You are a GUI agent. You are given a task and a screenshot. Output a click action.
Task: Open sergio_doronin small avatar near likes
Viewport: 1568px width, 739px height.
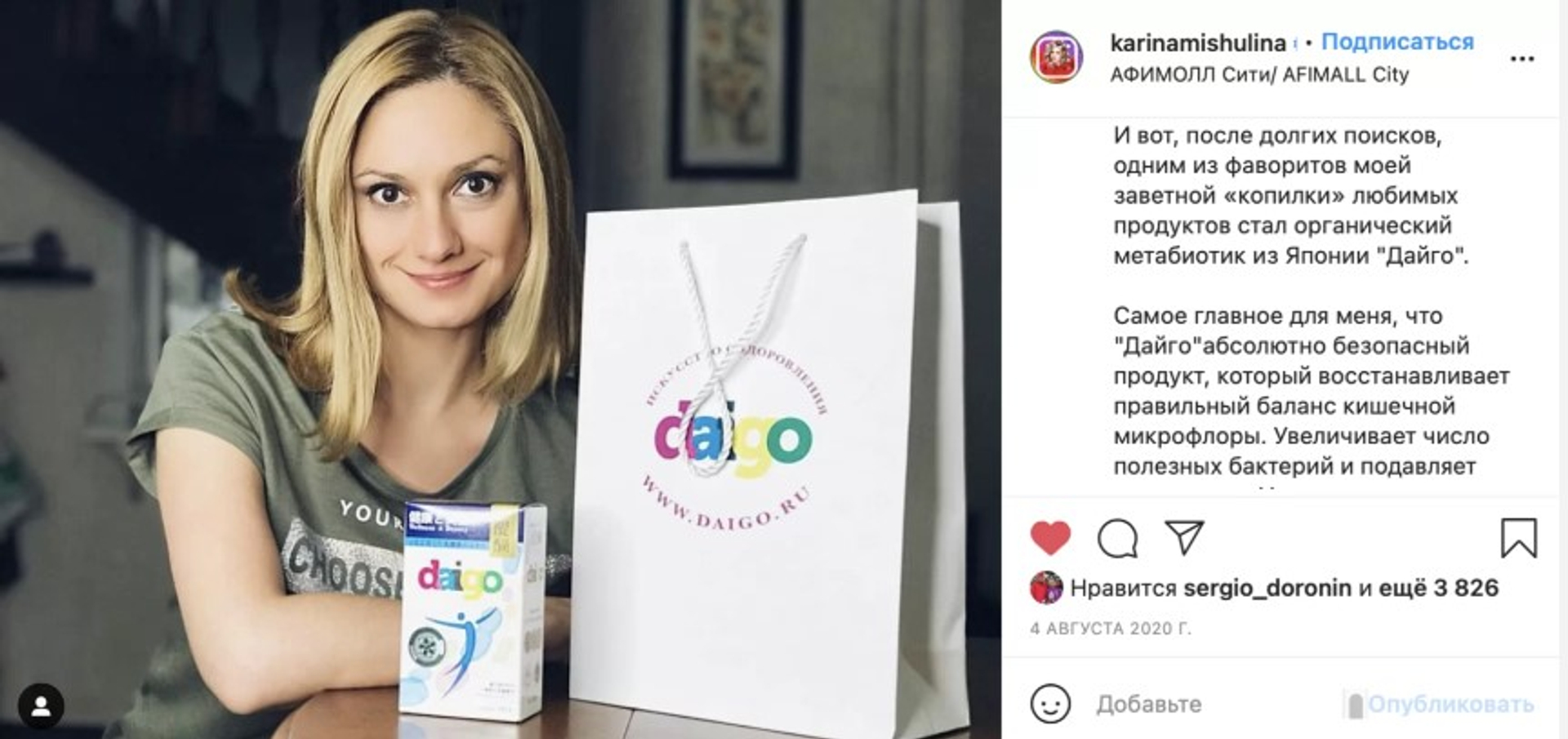point(1046,588)
